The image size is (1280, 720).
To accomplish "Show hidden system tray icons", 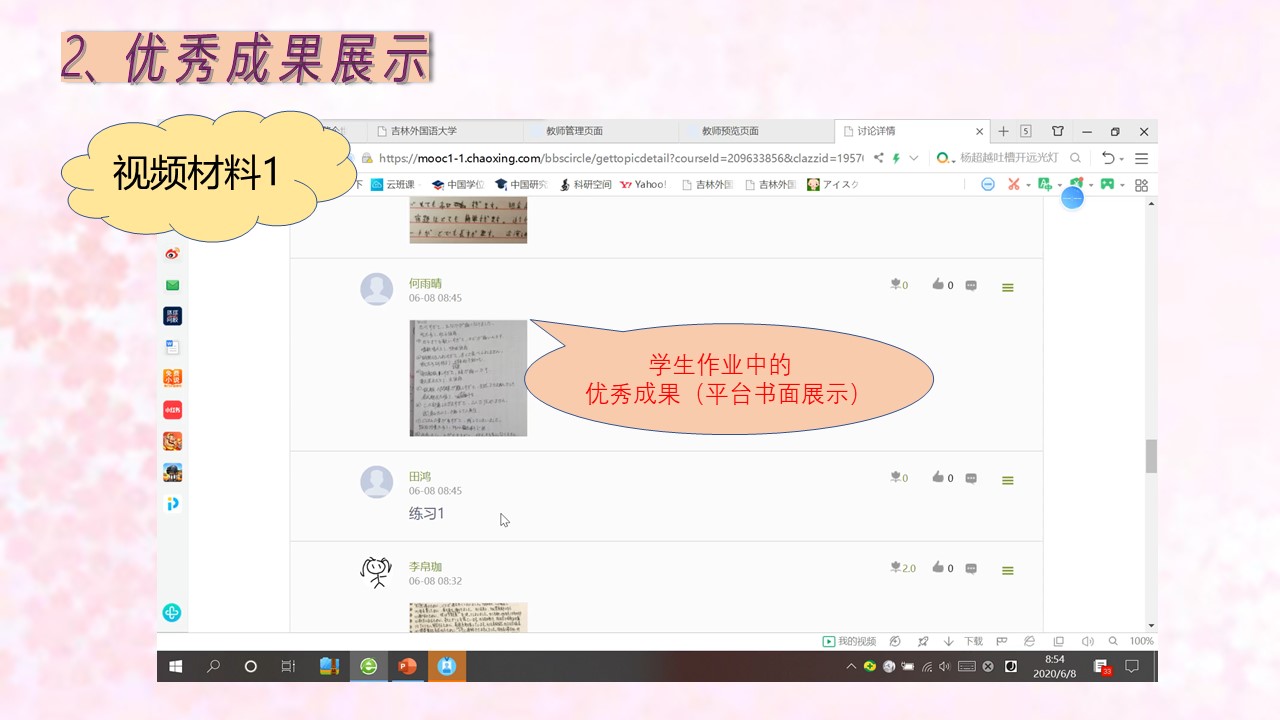I will [851, 667].
